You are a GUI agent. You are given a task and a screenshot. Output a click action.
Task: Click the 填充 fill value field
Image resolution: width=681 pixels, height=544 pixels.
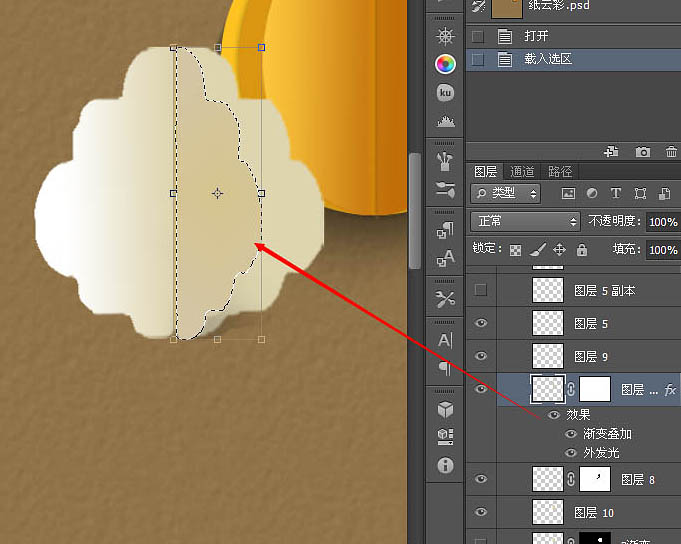[663, 250]
